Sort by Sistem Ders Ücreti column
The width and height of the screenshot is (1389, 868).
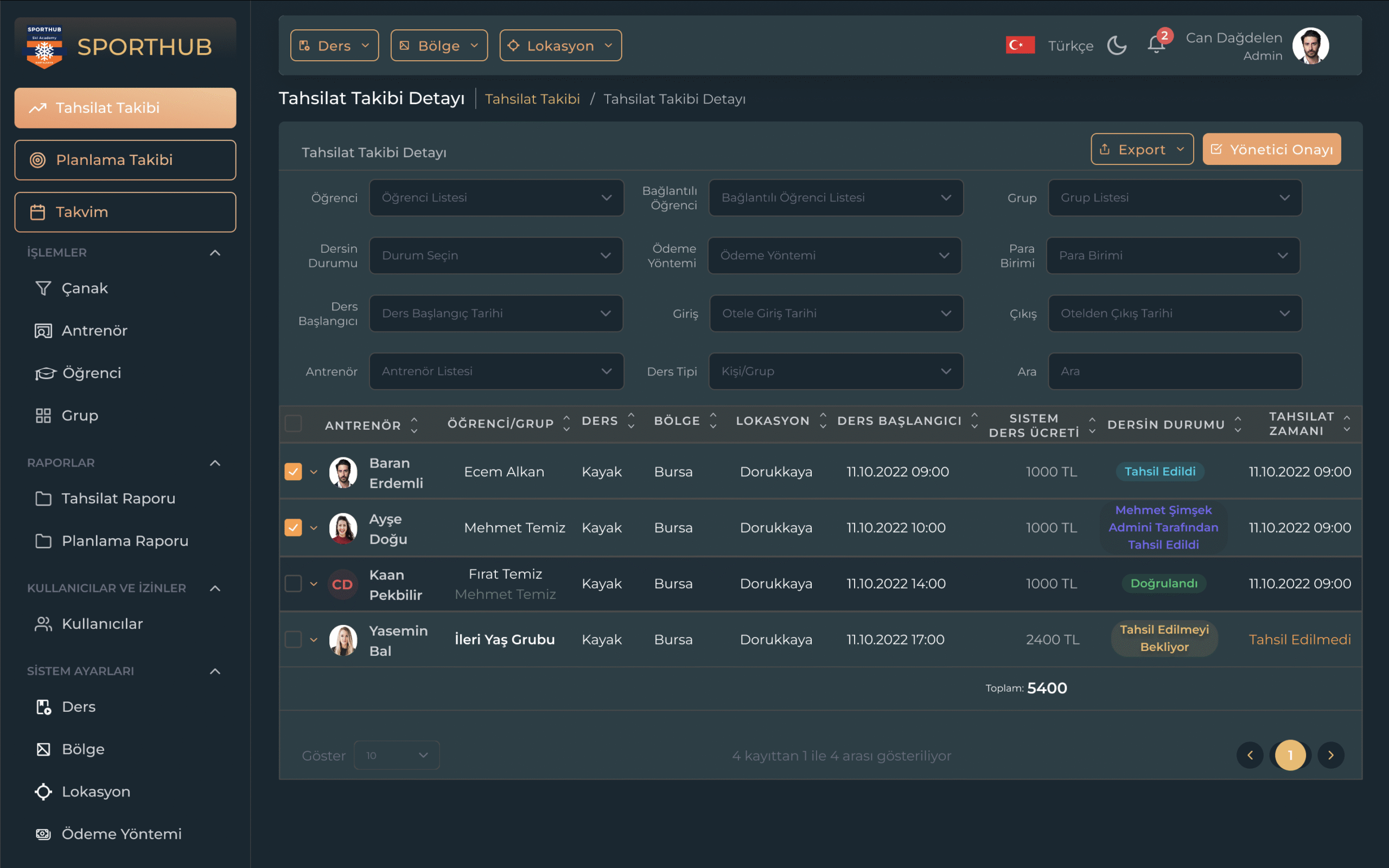click(1092, 425)
